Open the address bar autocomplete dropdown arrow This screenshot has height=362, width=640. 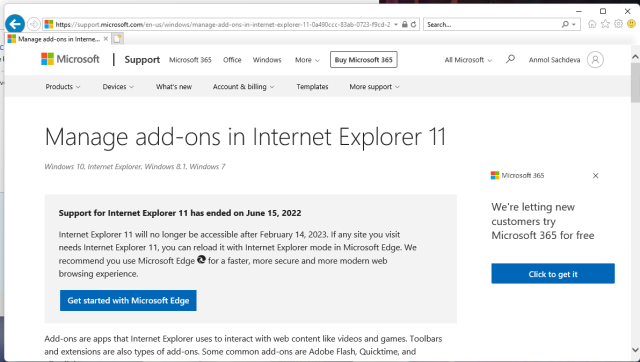396,24
